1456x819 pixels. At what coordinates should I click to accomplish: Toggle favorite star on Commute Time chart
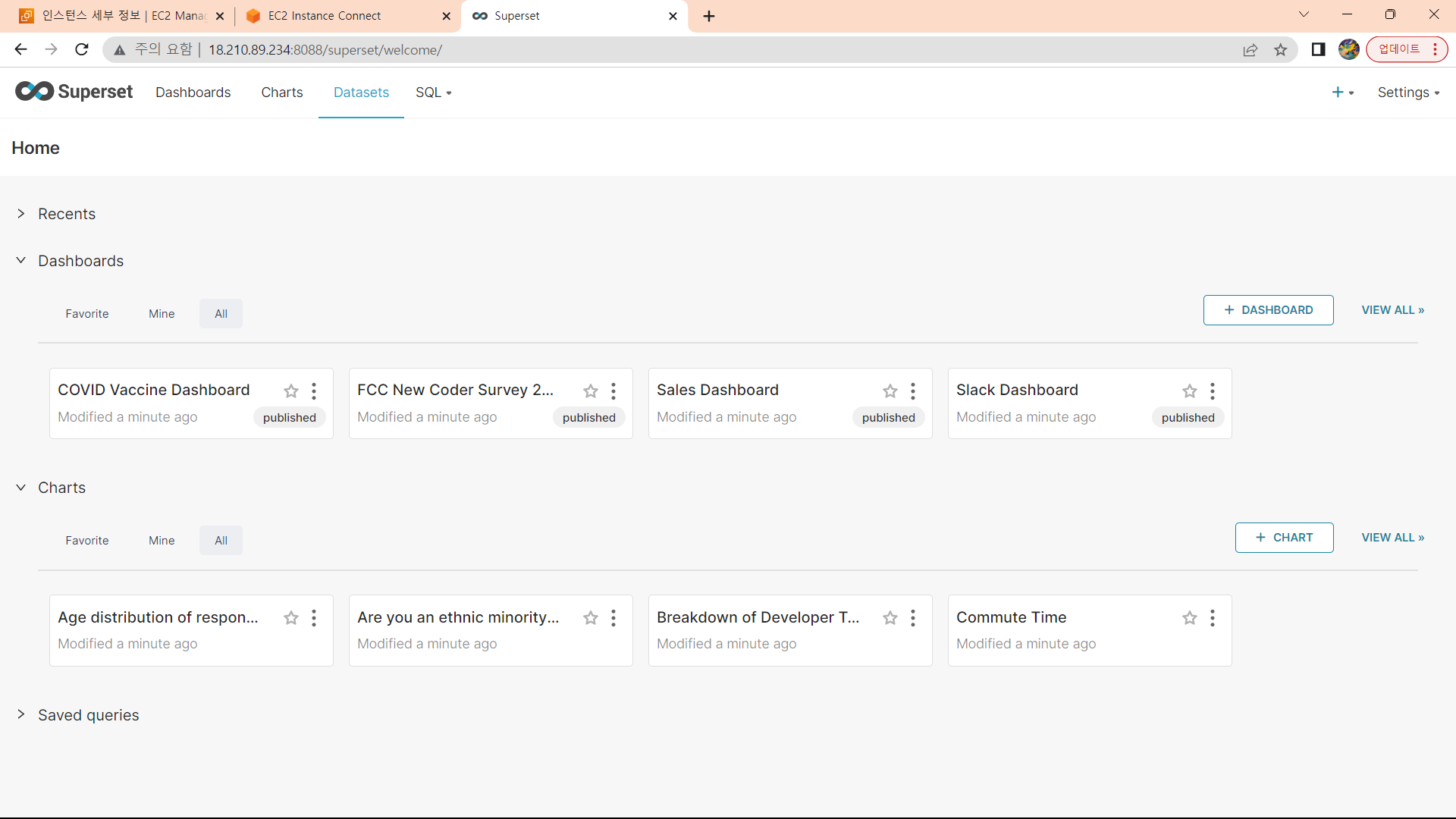[1190, 618]
